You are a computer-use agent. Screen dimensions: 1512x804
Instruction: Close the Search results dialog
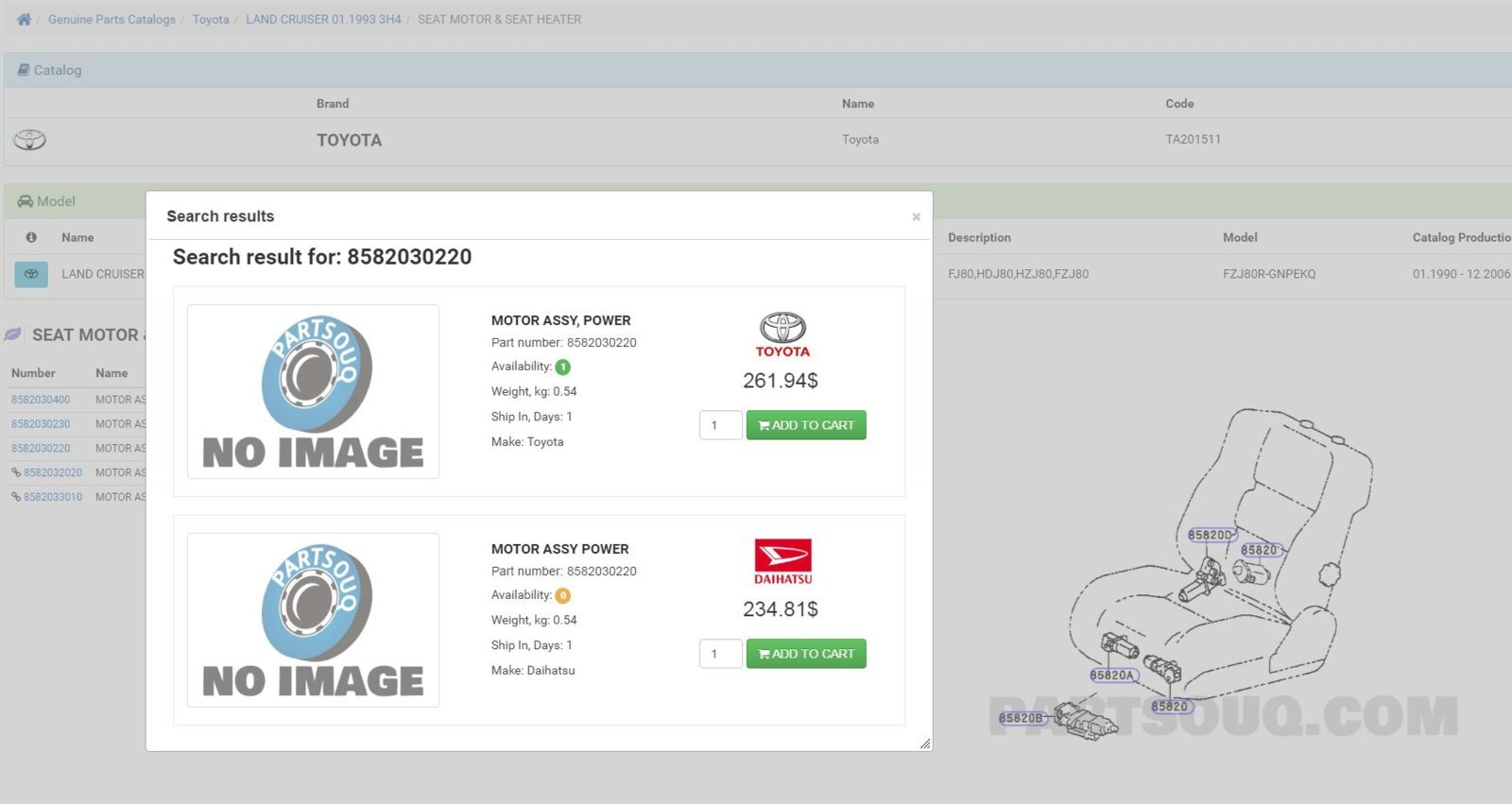(x=916, y=217)
